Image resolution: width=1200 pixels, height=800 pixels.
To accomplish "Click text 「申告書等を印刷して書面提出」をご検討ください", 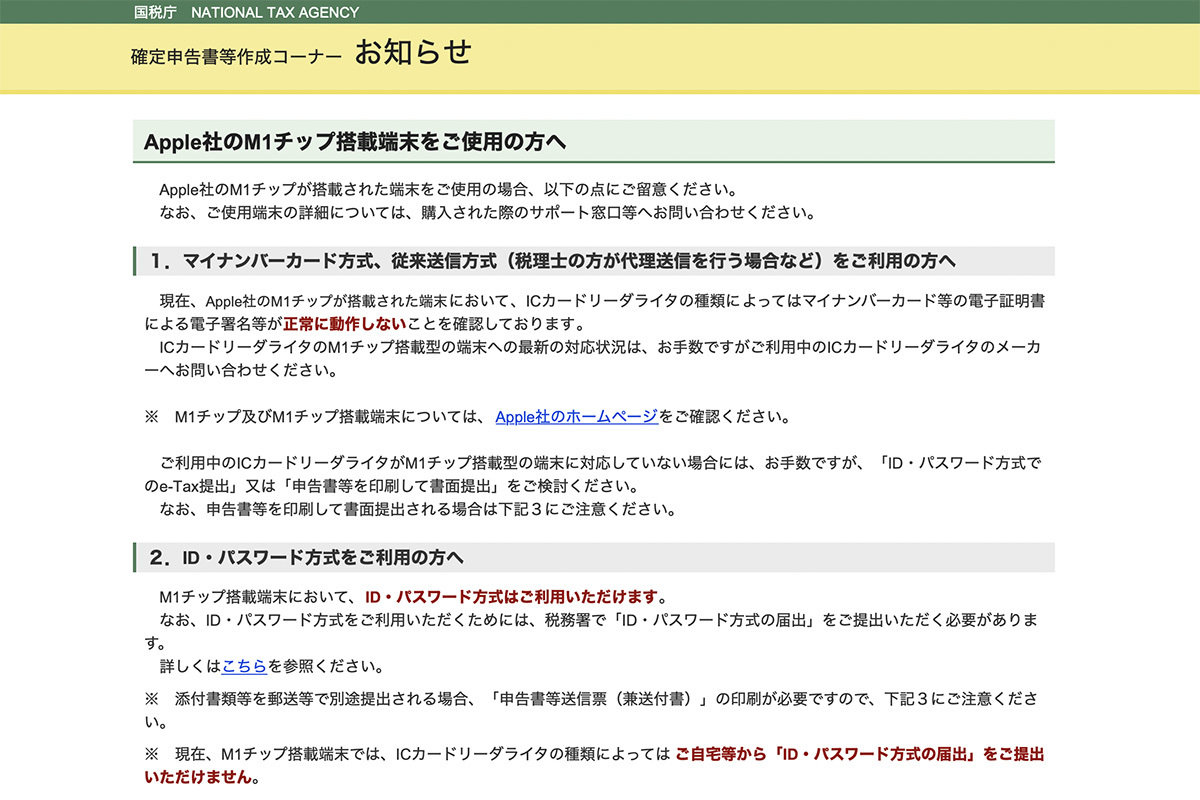I will (461, 486).
